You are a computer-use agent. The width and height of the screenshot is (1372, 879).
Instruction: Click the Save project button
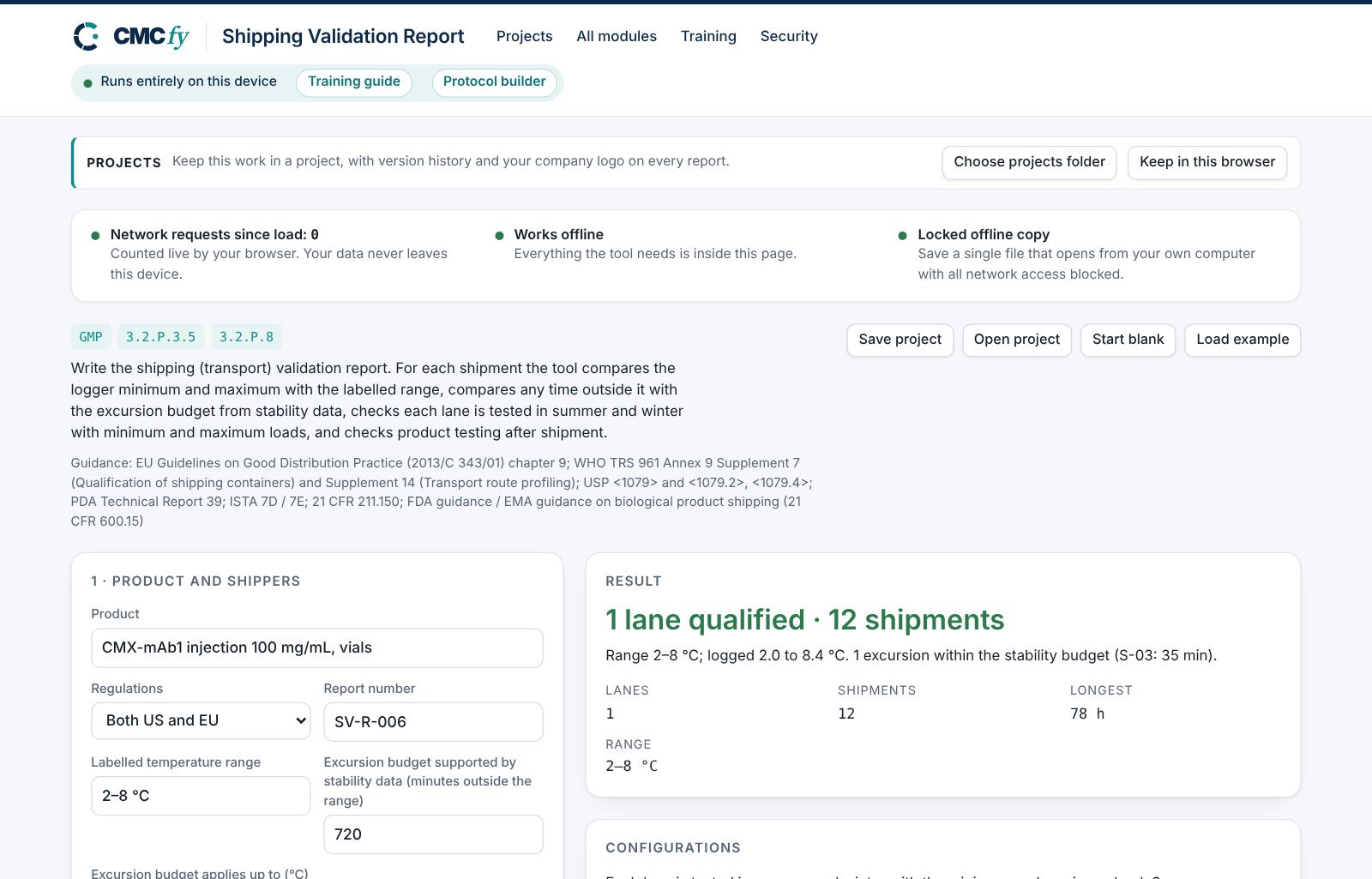pyautogui.click(x=900, y=340)
